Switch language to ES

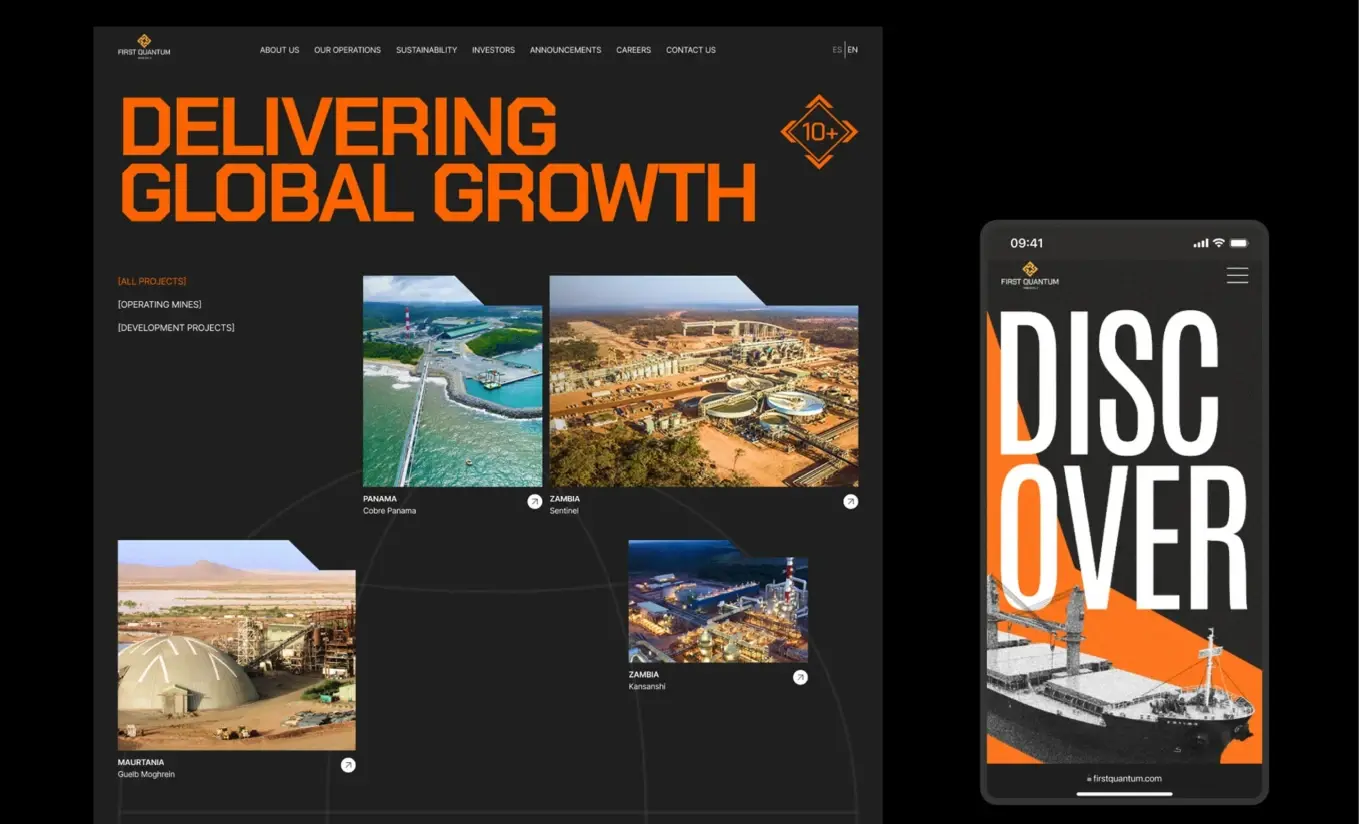click(x=837, y=50)
